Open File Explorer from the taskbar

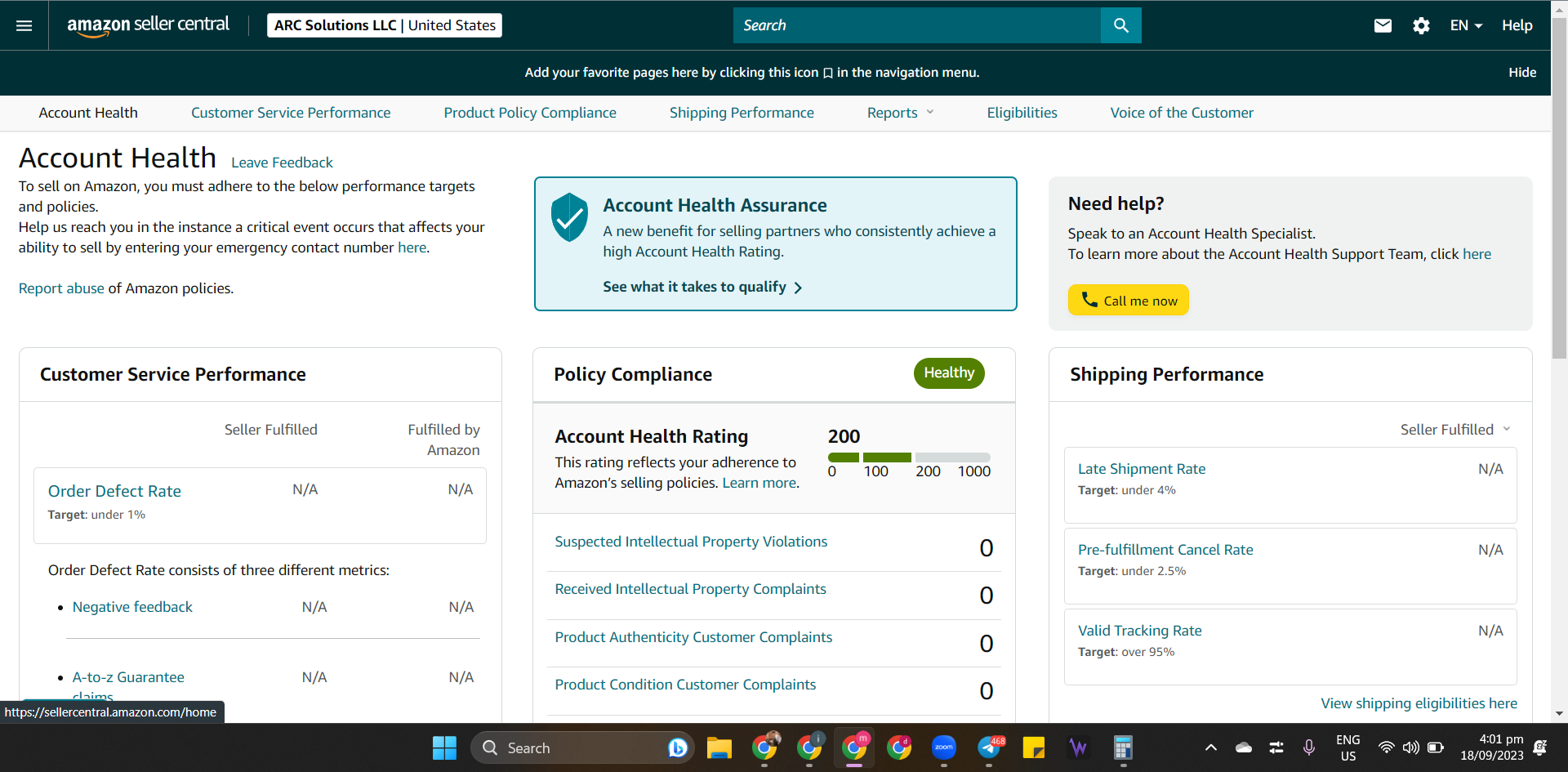(x=719, y=747)
